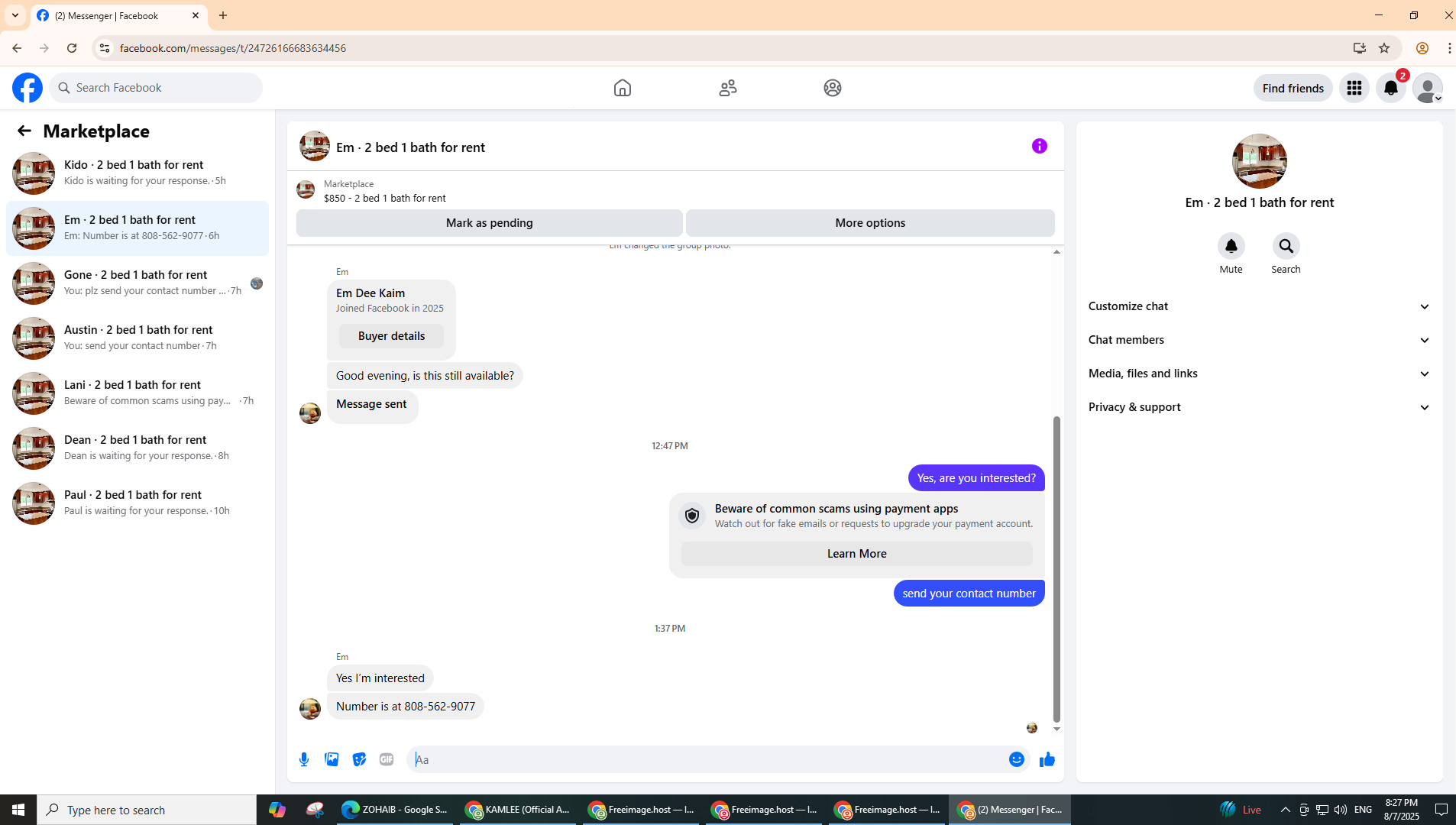Viewport: 1456px width, 825px height.
Task: Open conversation information icon
Action: (1040, 146)
